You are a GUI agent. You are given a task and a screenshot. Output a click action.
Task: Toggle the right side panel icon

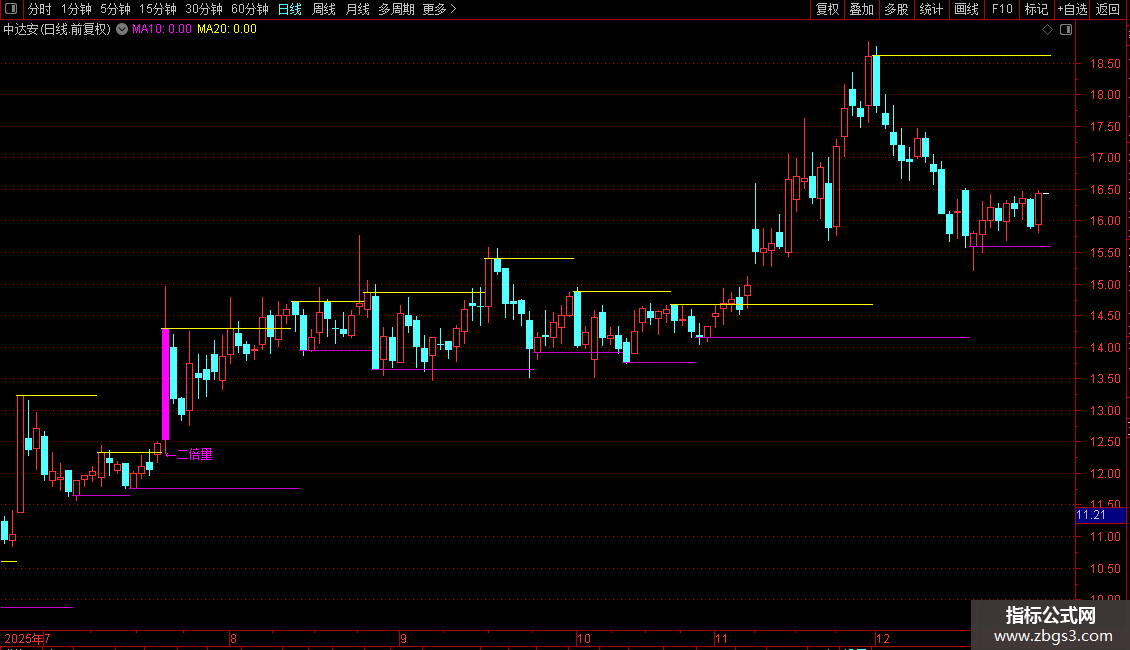click(x=1066, y=30)
